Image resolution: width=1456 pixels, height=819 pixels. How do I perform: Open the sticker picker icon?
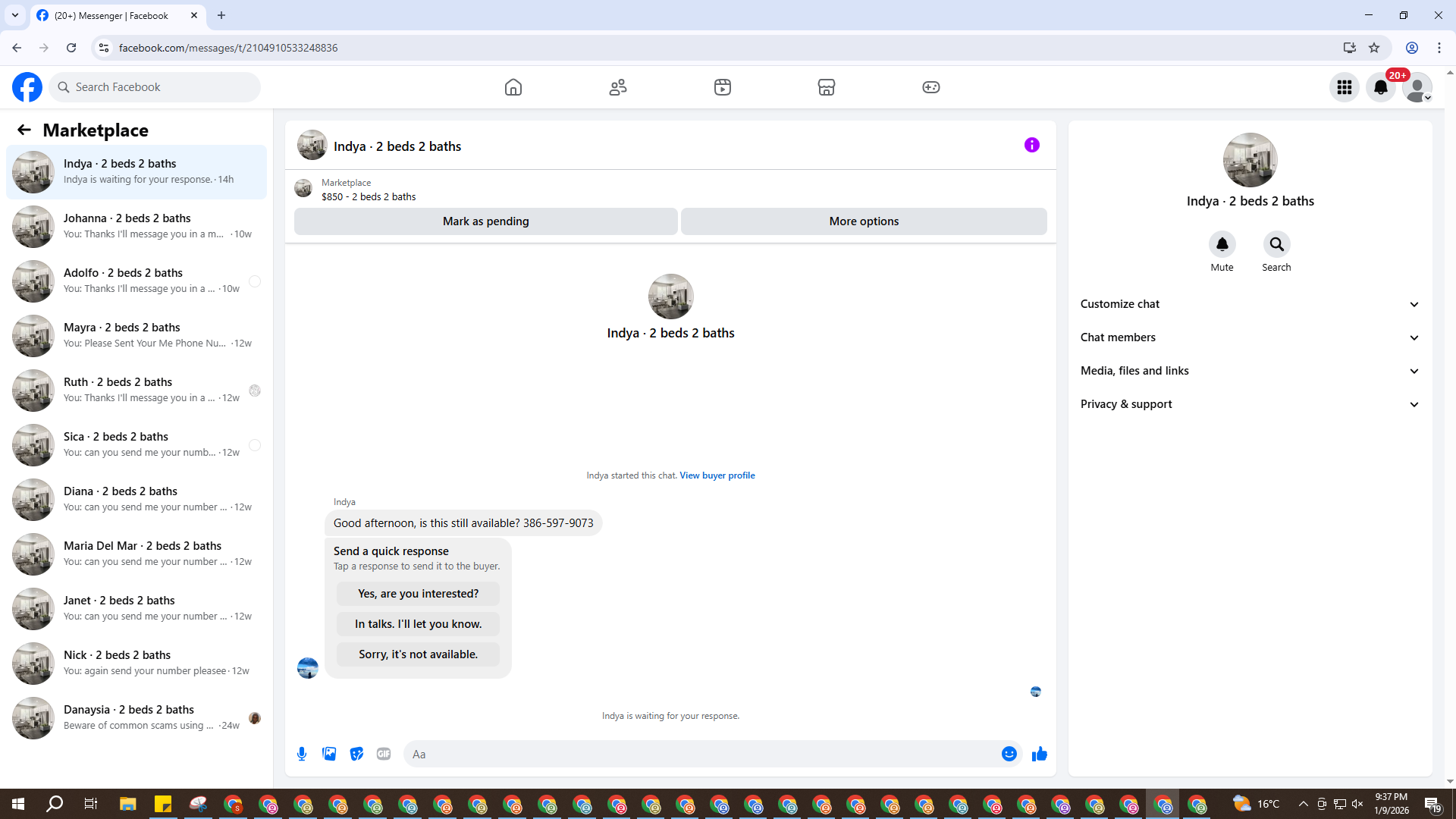point(356,754)
